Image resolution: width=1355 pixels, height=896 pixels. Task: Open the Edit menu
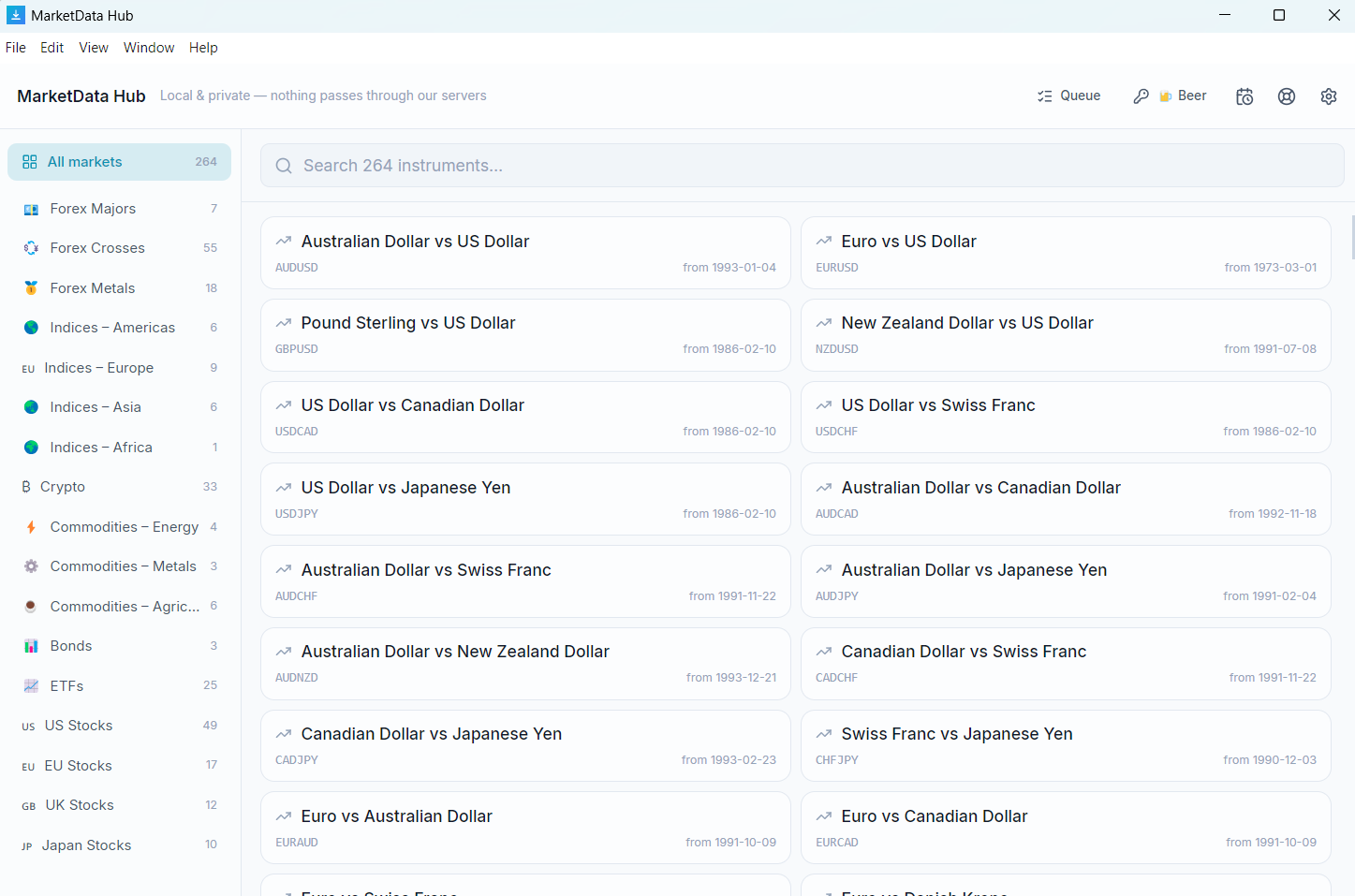pos(52,48)
